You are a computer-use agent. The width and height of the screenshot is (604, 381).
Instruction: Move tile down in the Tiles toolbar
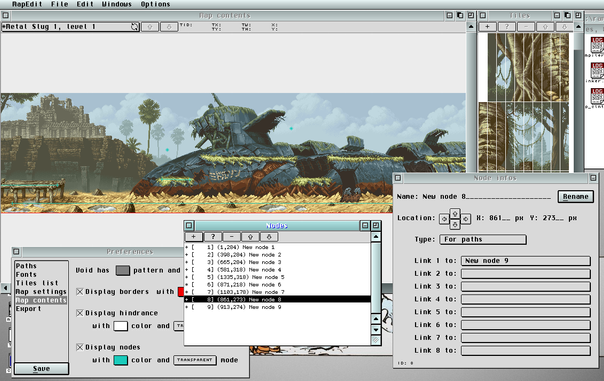coord(564,27)
